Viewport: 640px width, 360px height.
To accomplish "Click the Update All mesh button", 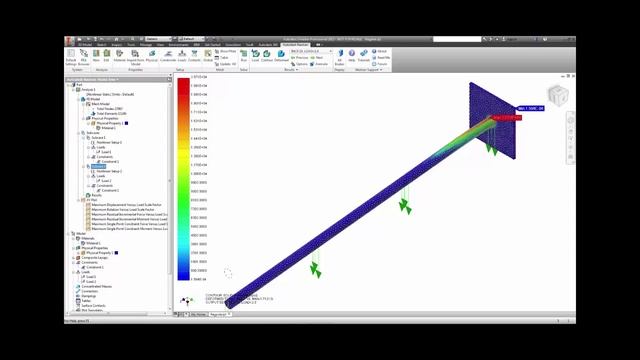I will point(225,64).
